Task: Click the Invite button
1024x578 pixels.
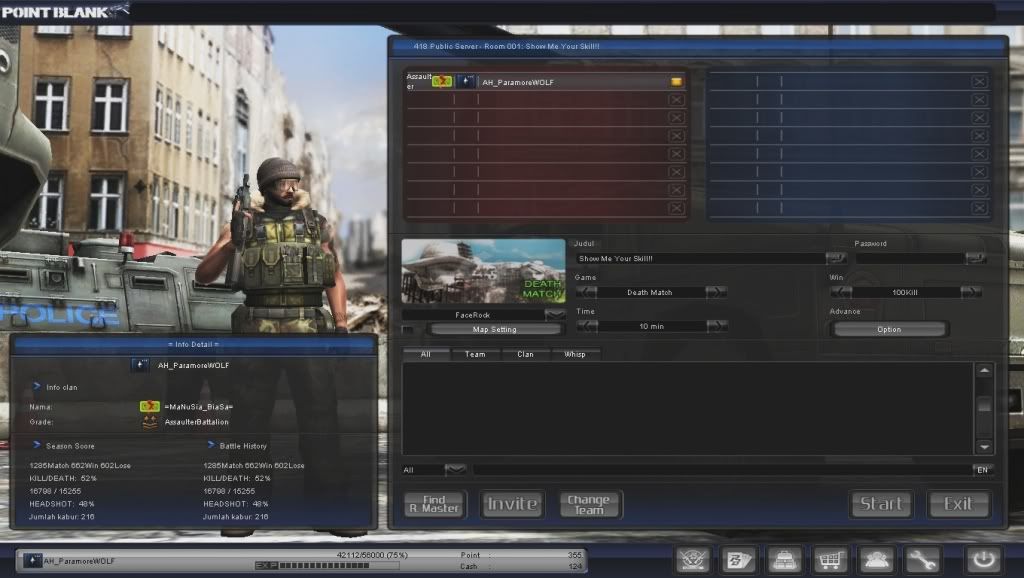Action: [512, 504]
